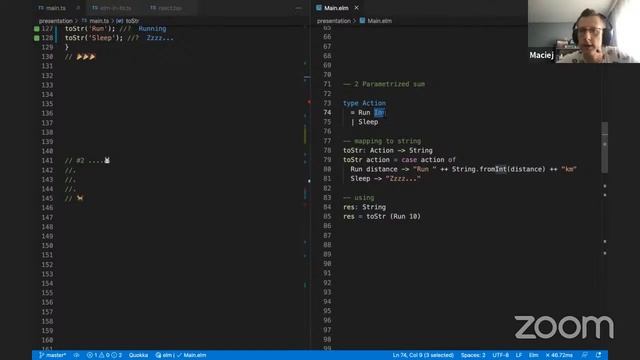Close the Main.elm tab
This screenshot has height=360, width=640.
click(356, 8)
